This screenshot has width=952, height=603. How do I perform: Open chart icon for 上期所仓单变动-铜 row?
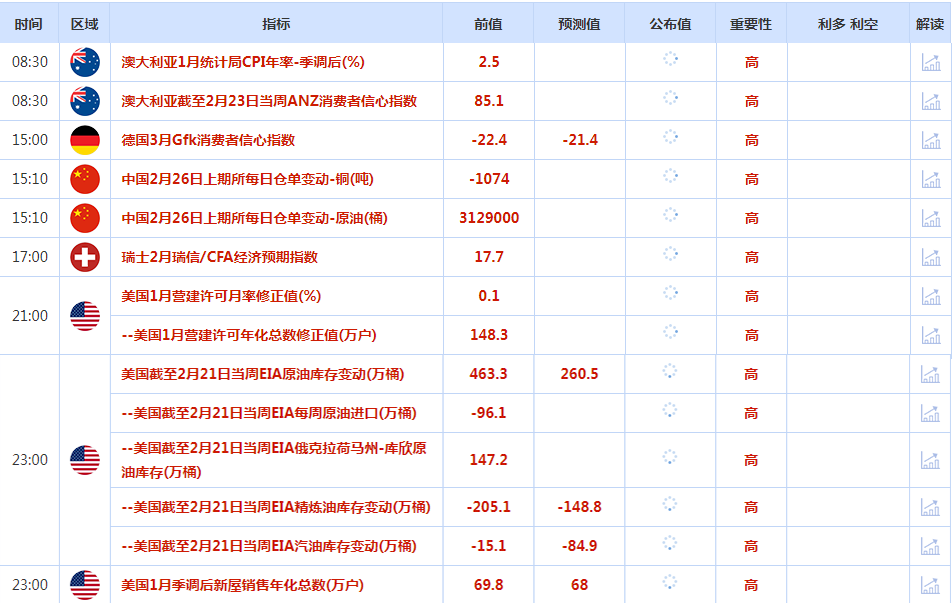931,179
